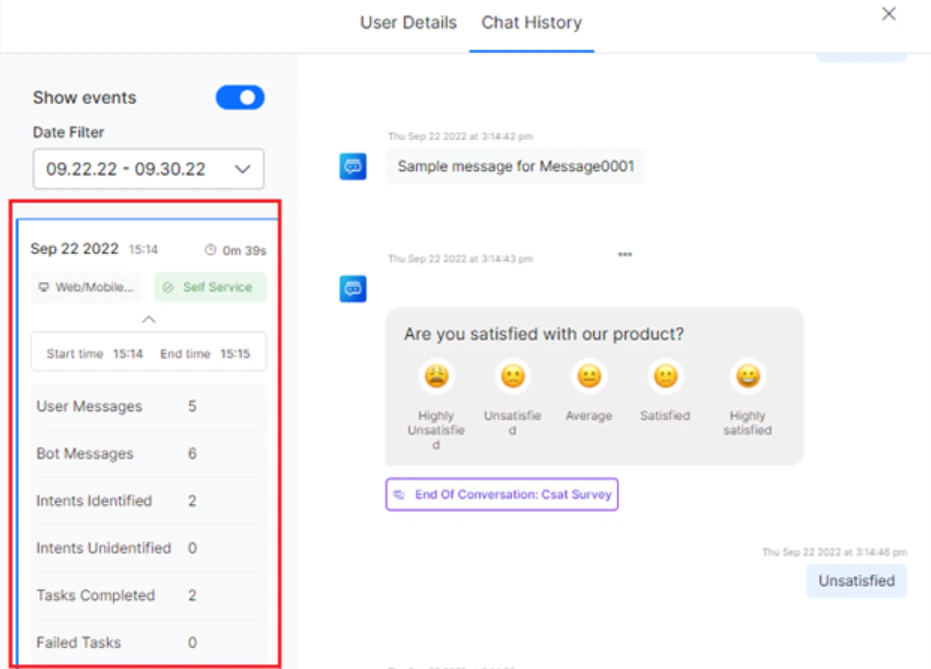Screen dimensions: 931x669
Task: Collapse the session details chevron
Action: coord(148,319)
